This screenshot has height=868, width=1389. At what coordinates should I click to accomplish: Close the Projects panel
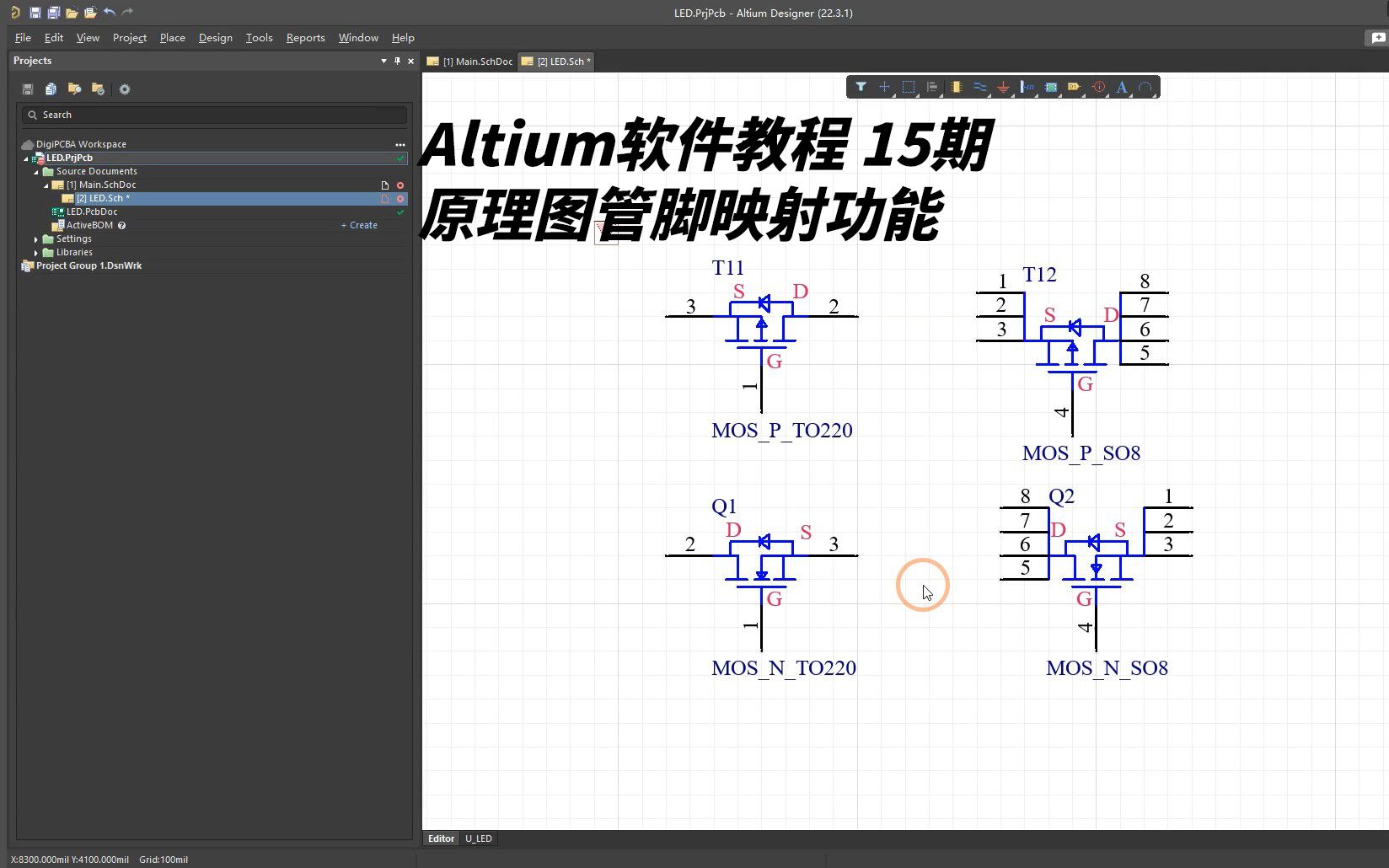point(410,61)
